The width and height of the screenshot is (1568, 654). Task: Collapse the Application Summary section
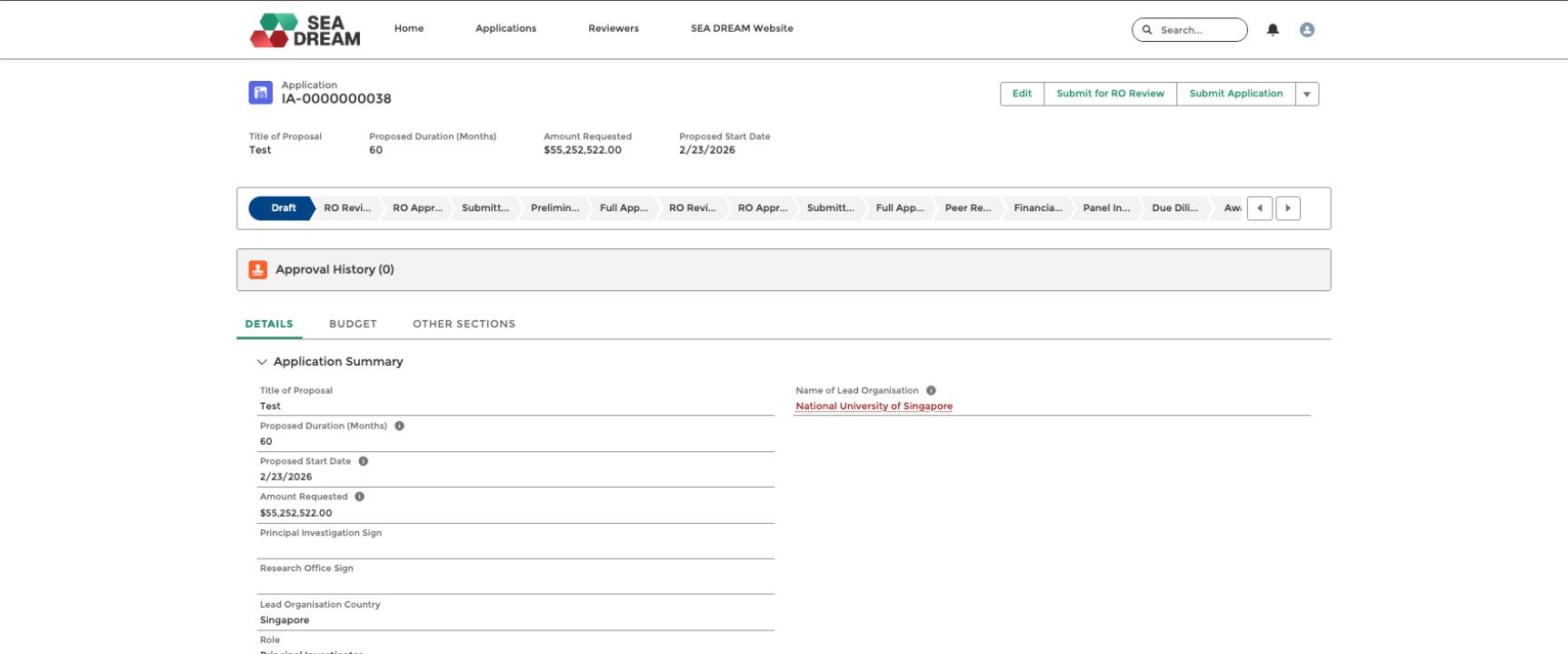tap(262, 362)
